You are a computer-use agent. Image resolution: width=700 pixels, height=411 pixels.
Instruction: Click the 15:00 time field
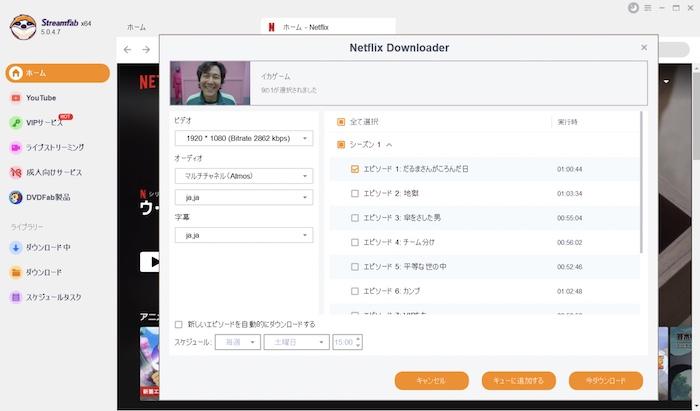click(x=343, y=342)
